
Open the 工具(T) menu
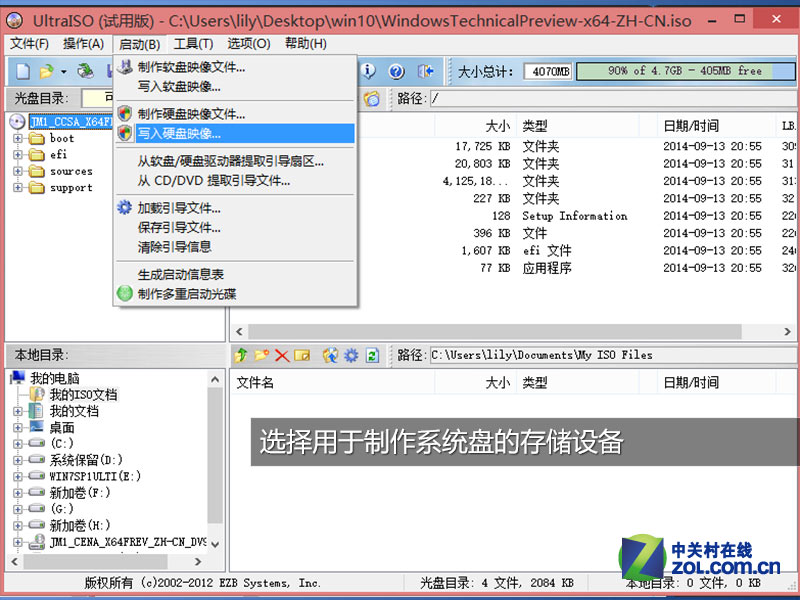click(193, 44)
